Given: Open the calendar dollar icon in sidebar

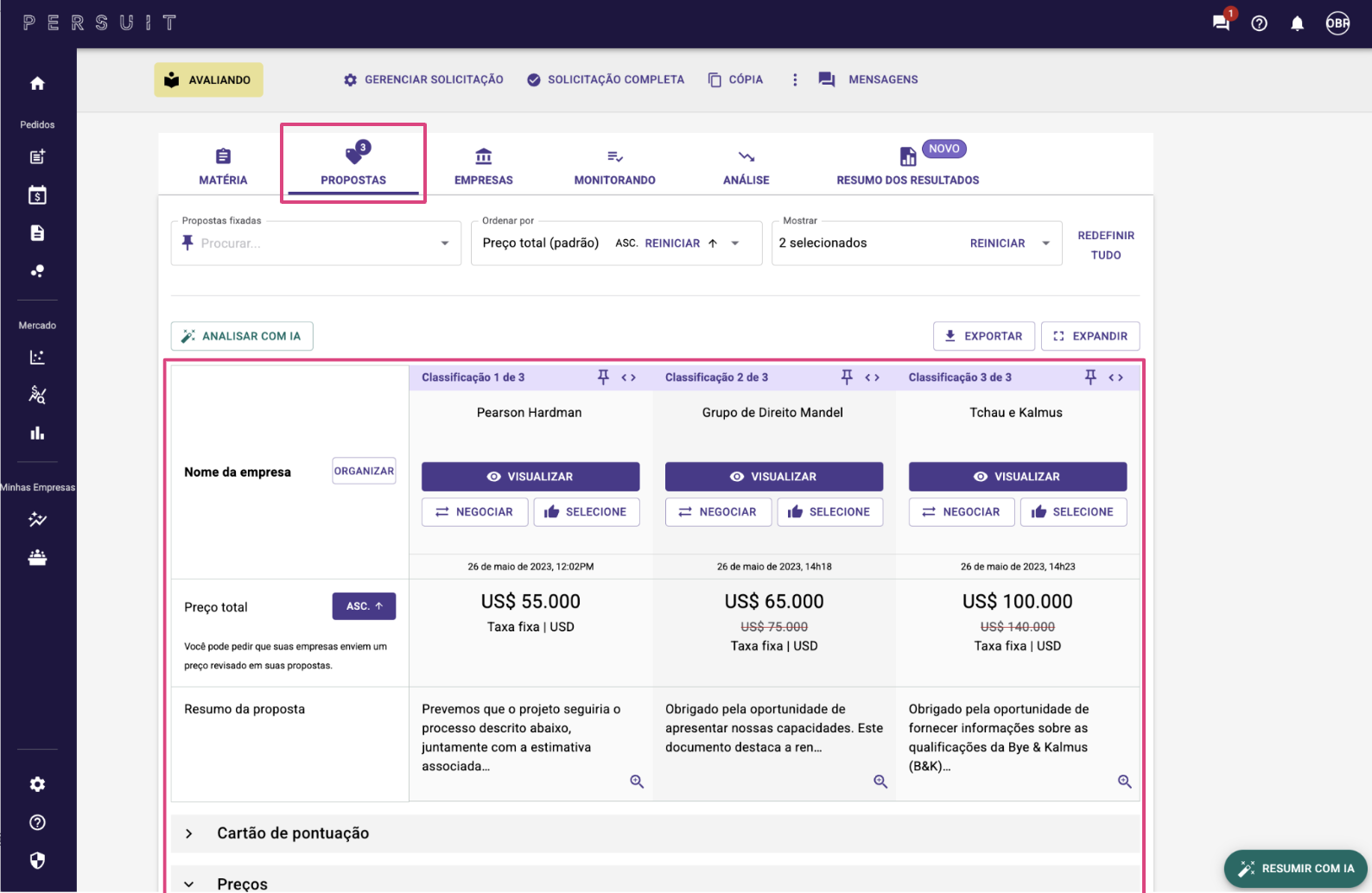Looking at the screenshot, I should pyautogui.click(x=37, y=194).
